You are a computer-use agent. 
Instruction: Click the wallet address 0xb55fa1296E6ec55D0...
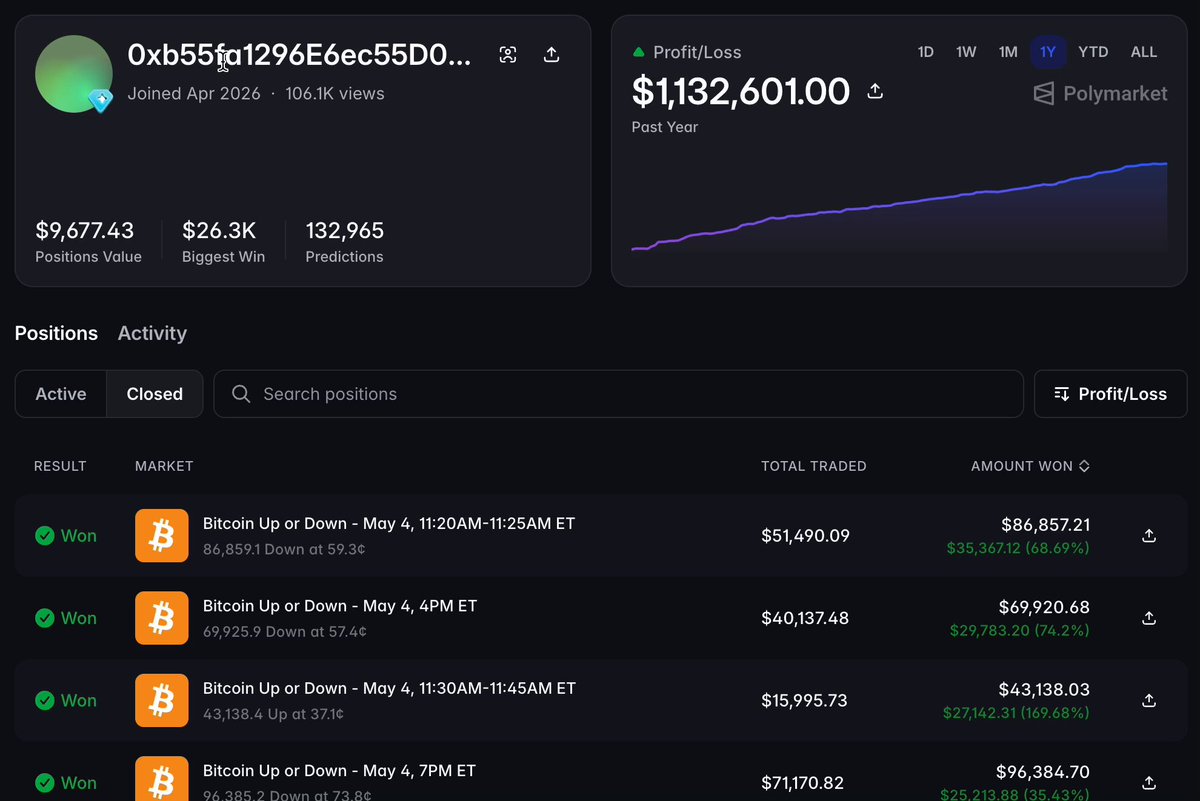pos(299,55)
